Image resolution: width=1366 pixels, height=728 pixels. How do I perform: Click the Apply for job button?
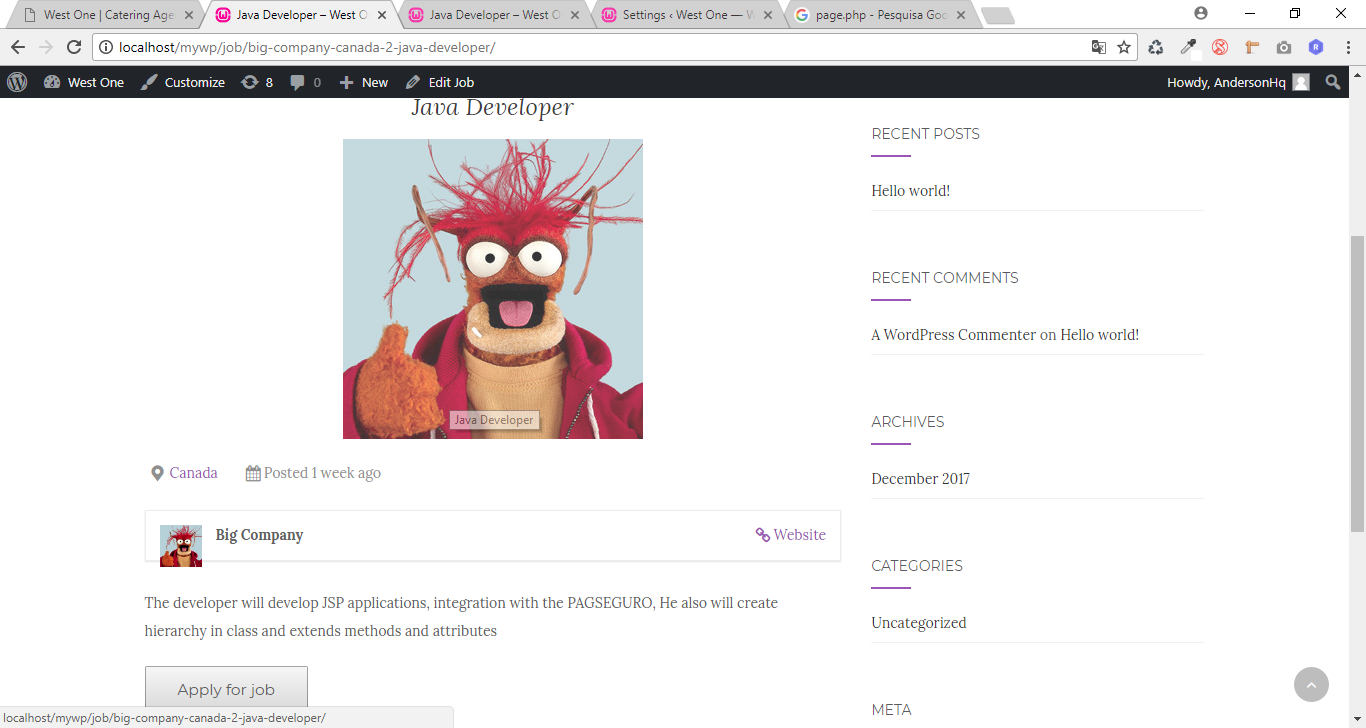pos(226,689)
